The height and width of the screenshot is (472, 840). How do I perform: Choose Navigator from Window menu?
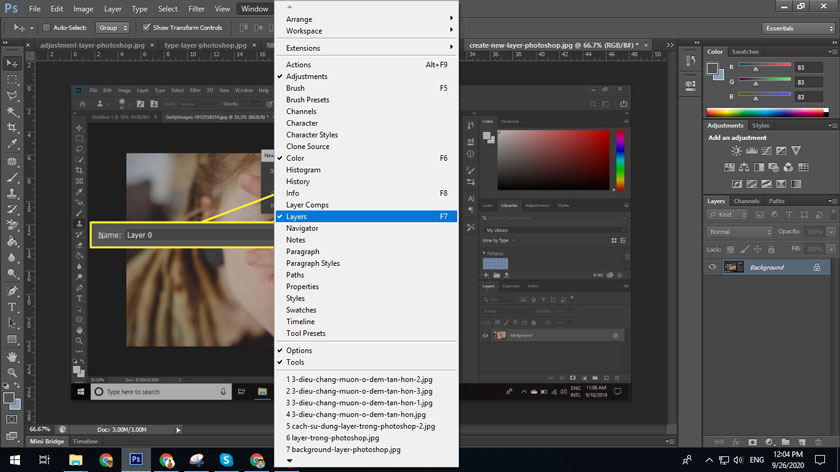pyautogui.click(x=366, y=228)
